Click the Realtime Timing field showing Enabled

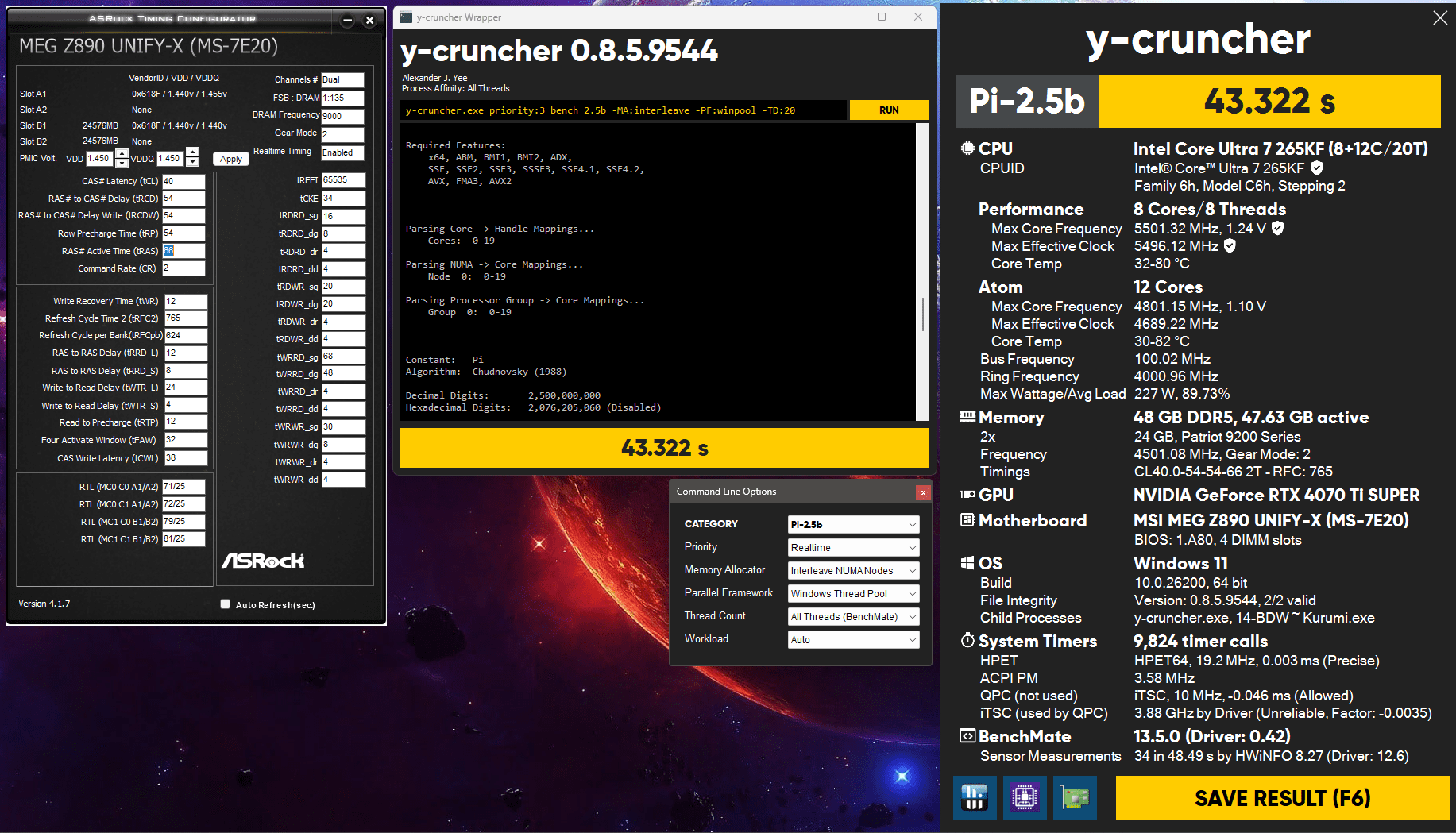[342, 152]
